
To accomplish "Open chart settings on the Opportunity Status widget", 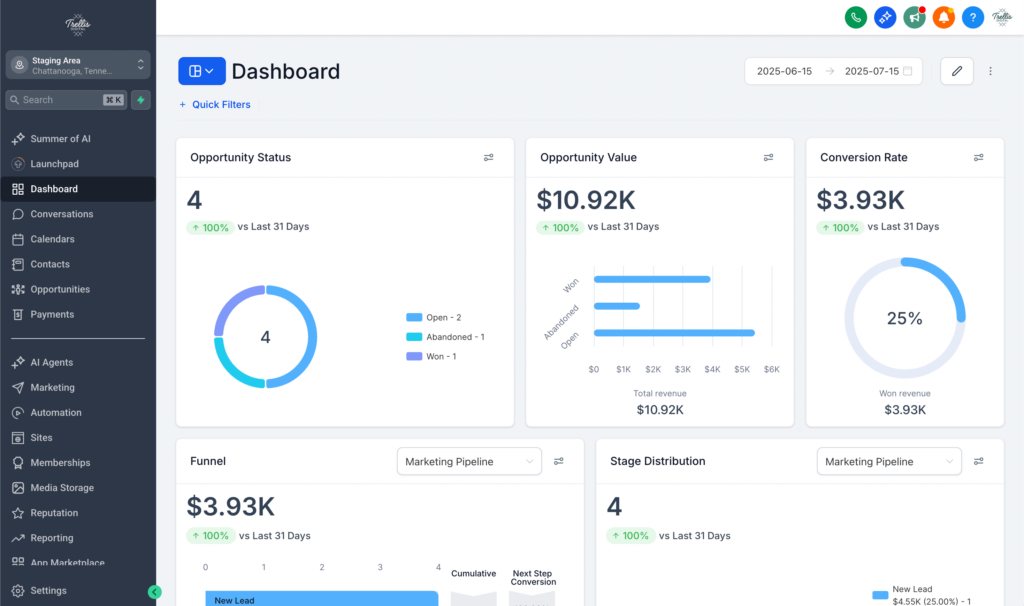I will (488, 157).
